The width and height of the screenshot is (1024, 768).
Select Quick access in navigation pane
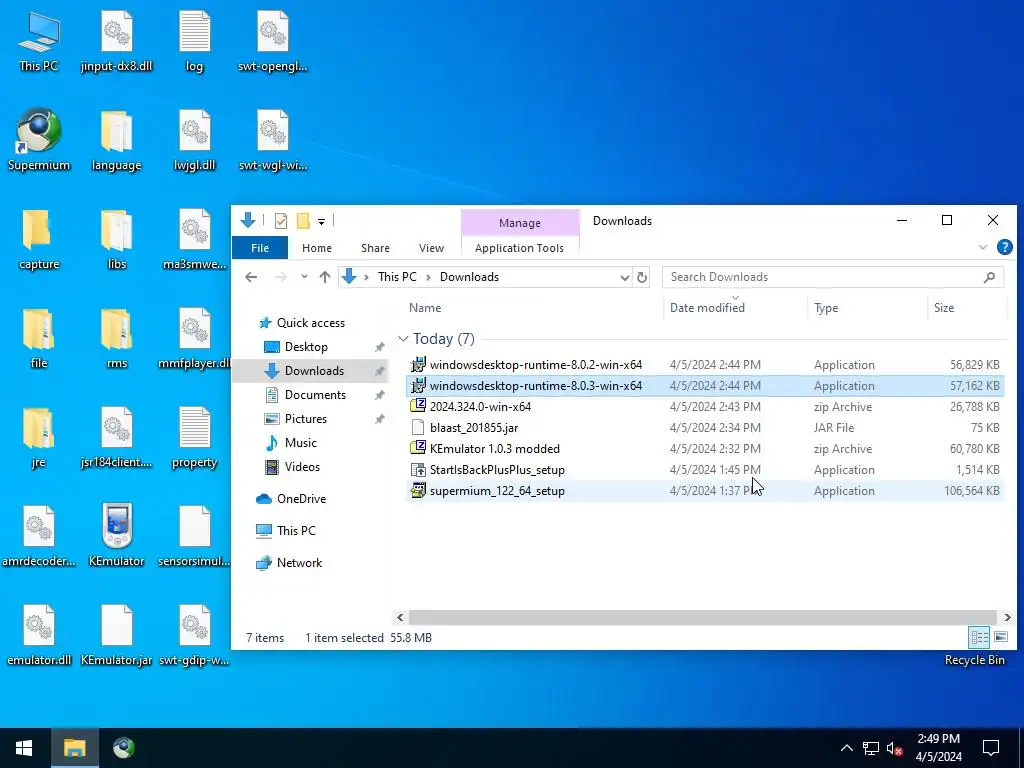[310, 323]
